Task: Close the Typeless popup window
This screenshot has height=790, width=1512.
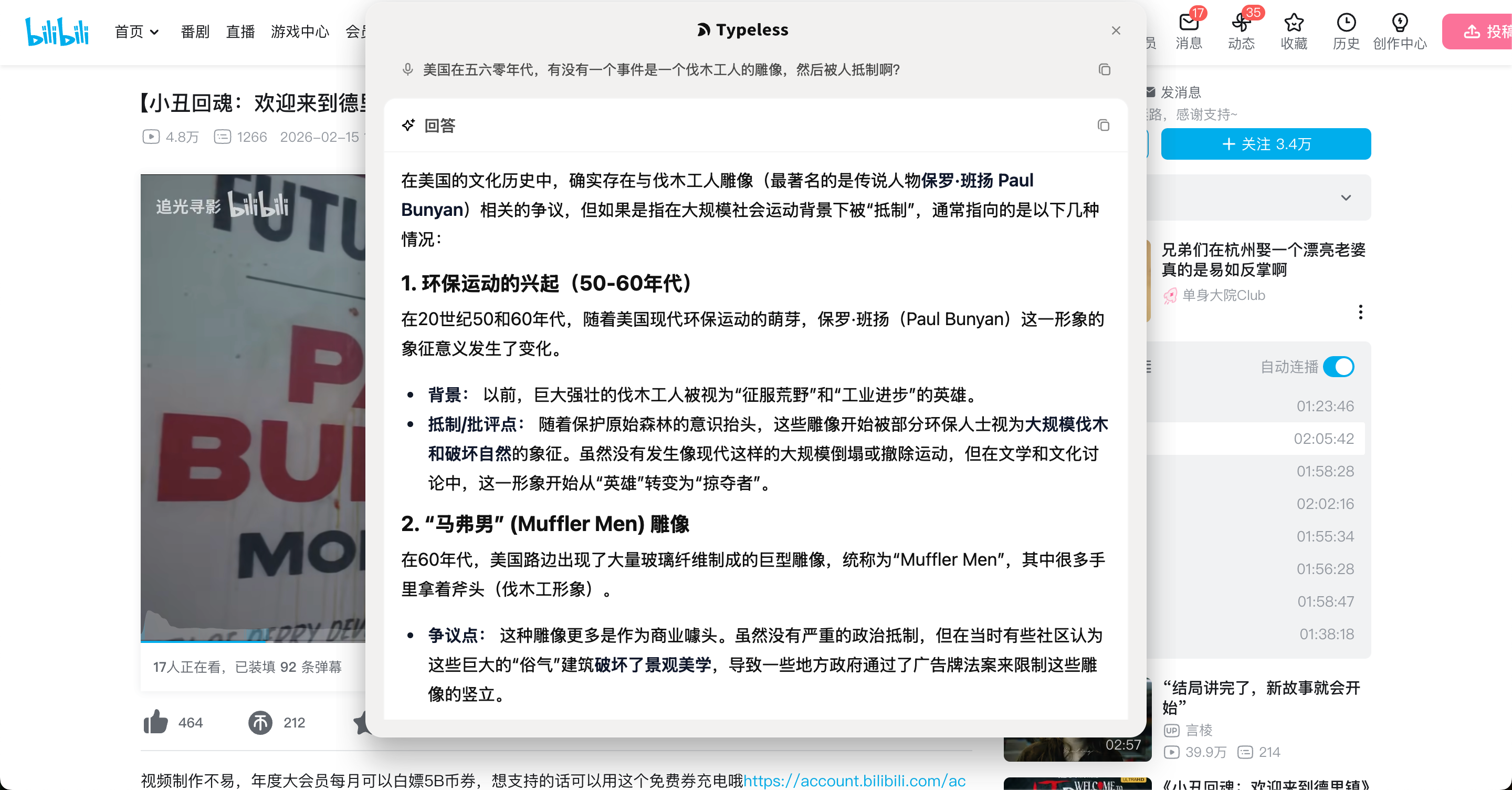Action: (1116, 30)
